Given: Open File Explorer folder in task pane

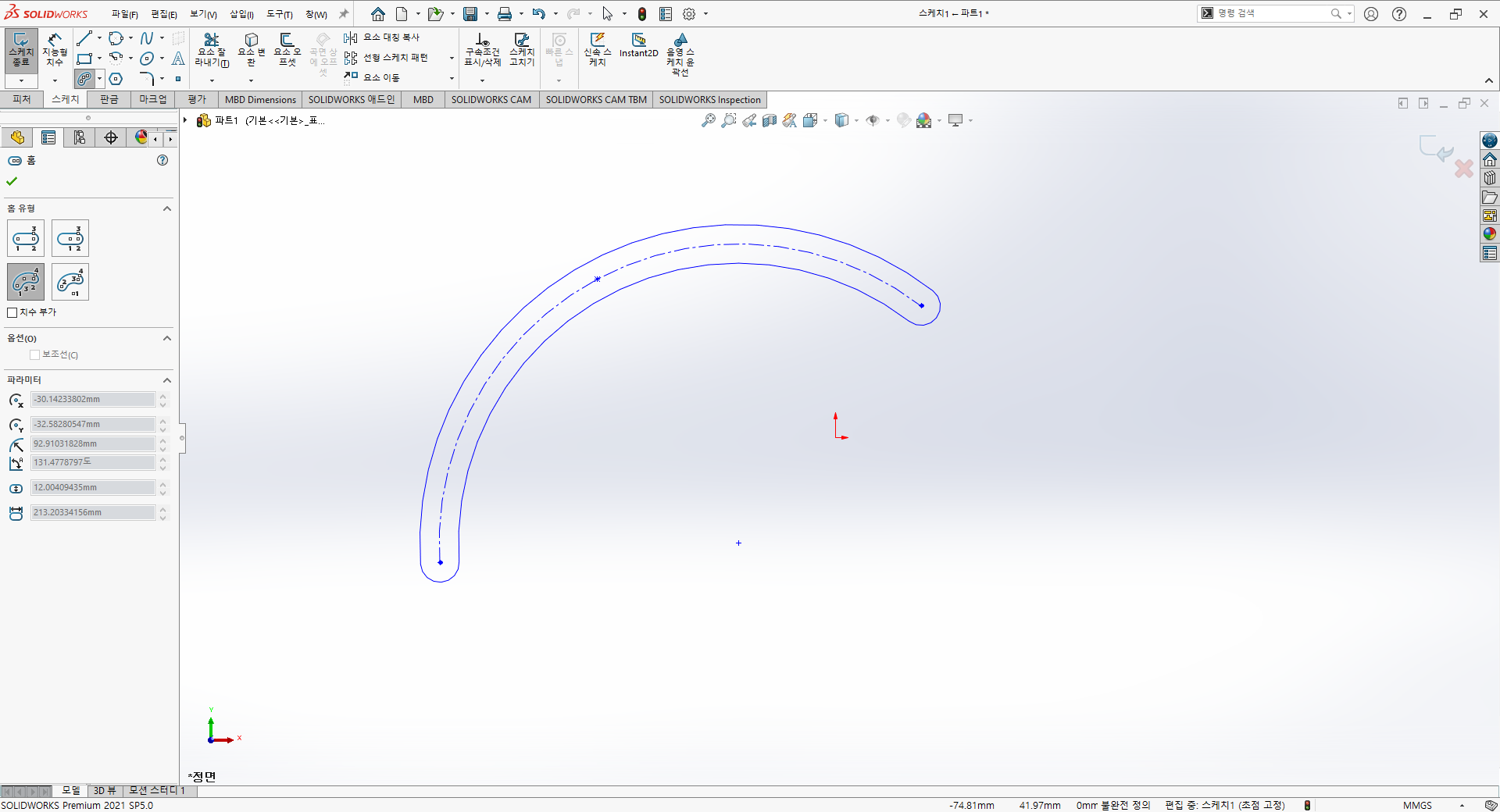Looking at the screenshot, I should coord(1490,197).
